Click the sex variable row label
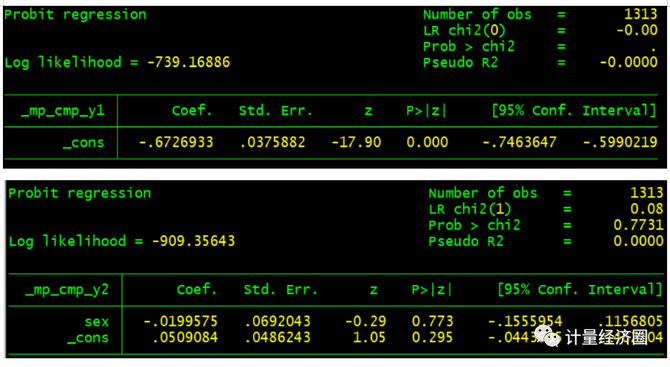The height and width of the screenshot is (367, 670). 97,321
